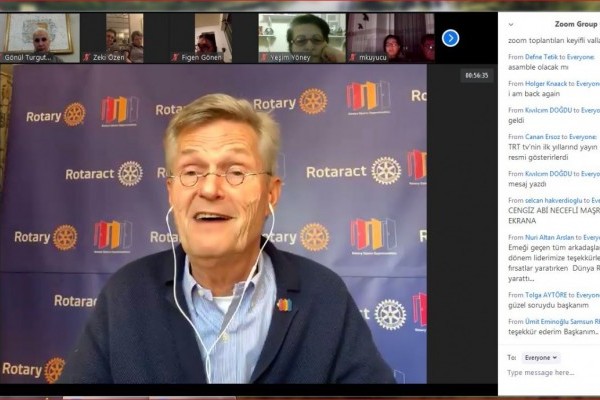Click sender name 'Canan Ersoz' in chat

542,137
